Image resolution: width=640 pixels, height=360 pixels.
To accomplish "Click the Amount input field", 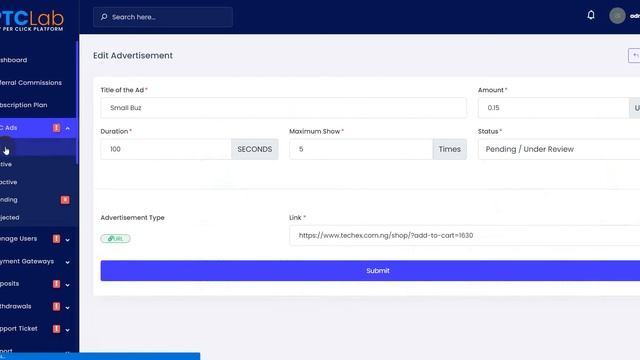I will tap(553, 108).
